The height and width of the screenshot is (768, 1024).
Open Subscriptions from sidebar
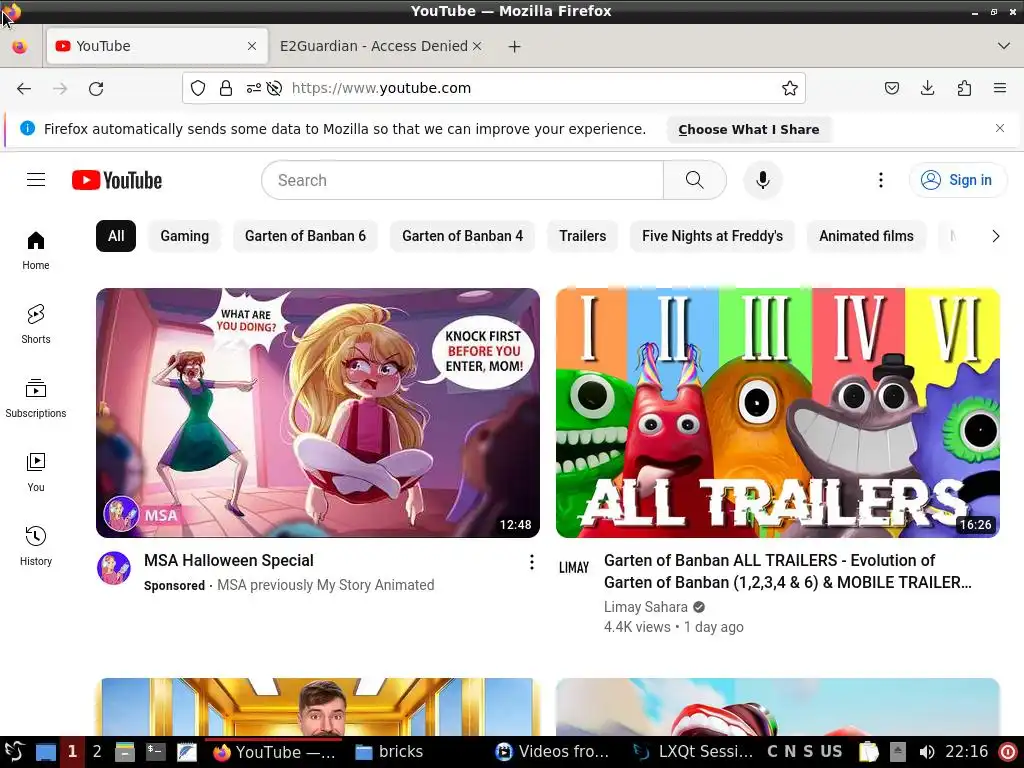tap(36, 398)
